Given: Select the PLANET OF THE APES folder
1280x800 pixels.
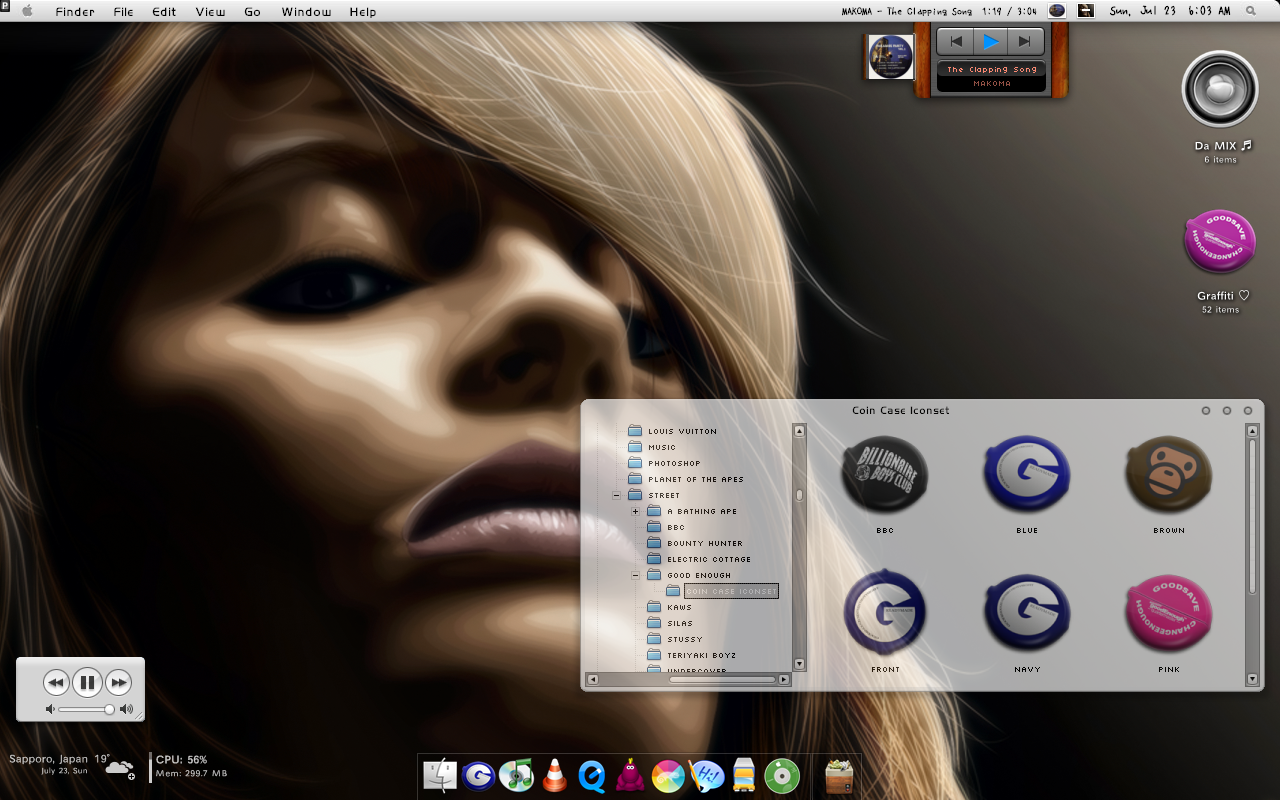Looking at the screenshot, I should pos(685,479).
